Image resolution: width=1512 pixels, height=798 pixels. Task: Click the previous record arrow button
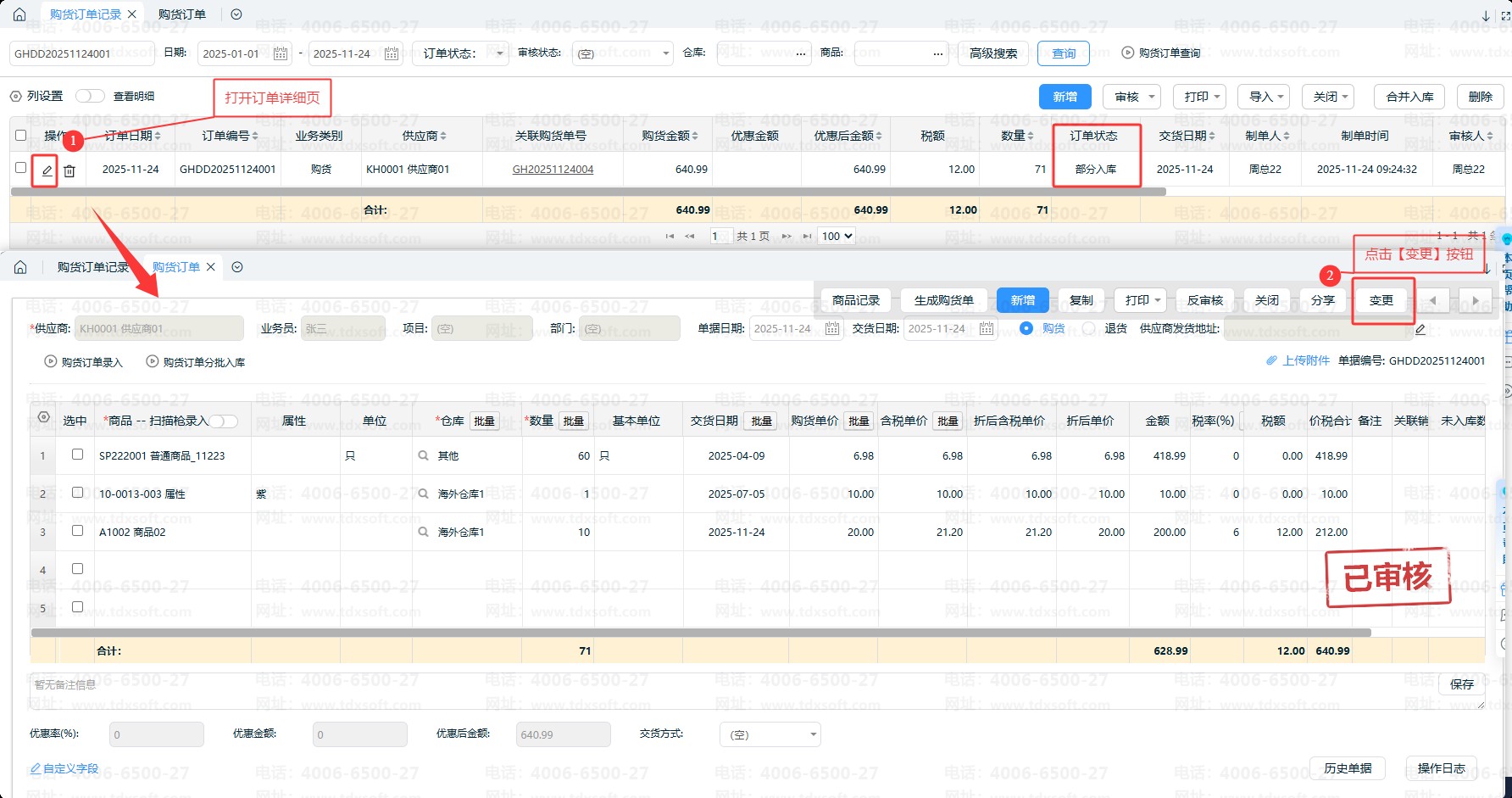click(x=1433, y=300)
